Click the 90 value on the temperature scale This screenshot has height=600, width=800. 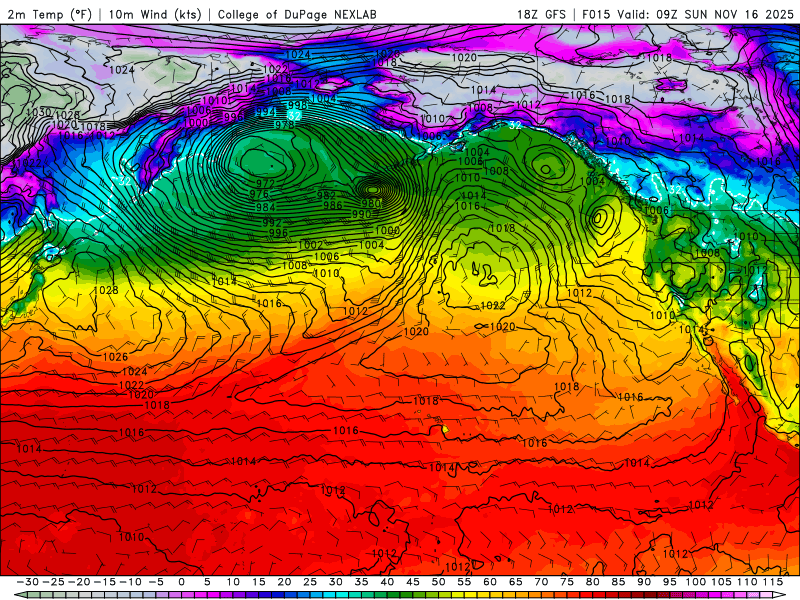click(644, 582)
